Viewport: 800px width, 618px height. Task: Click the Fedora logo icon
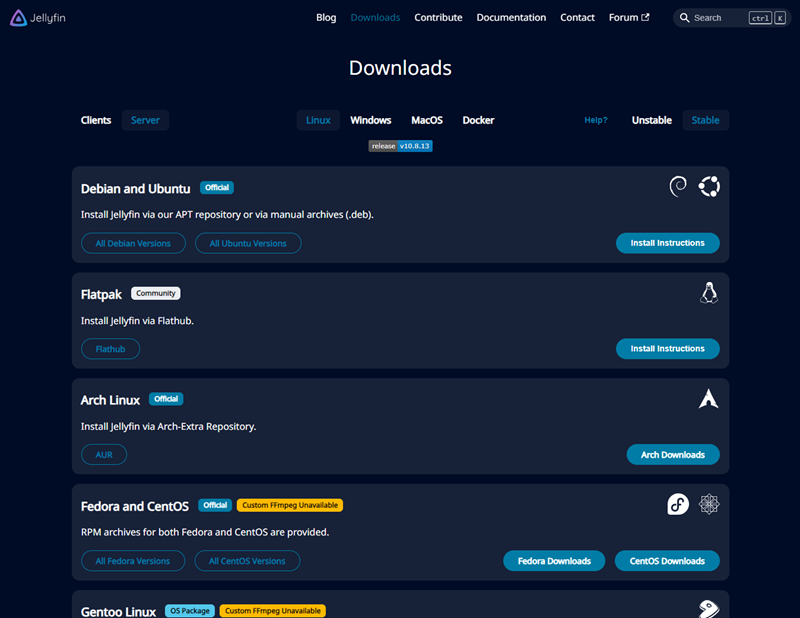click(678, 504)
